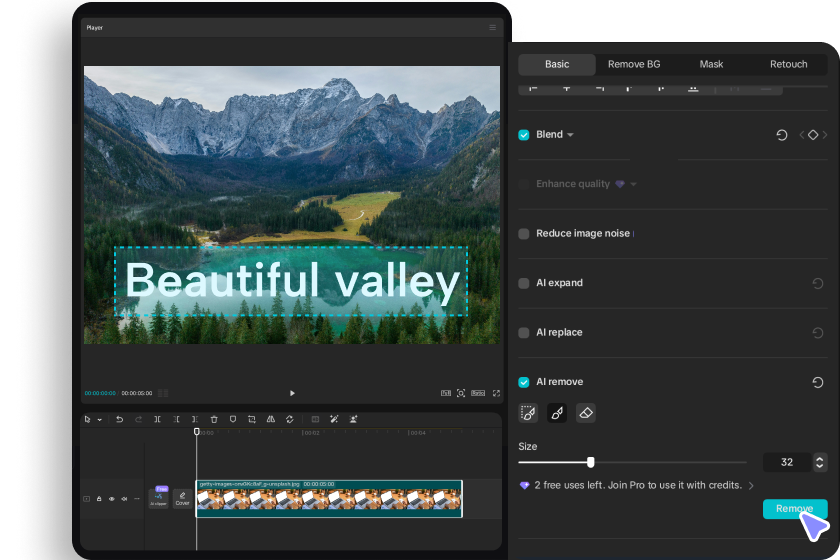Image resolution: width=840 pixels, height=560 pixels.
Task: Edit the Cover for the track
Action: point(182,498)
